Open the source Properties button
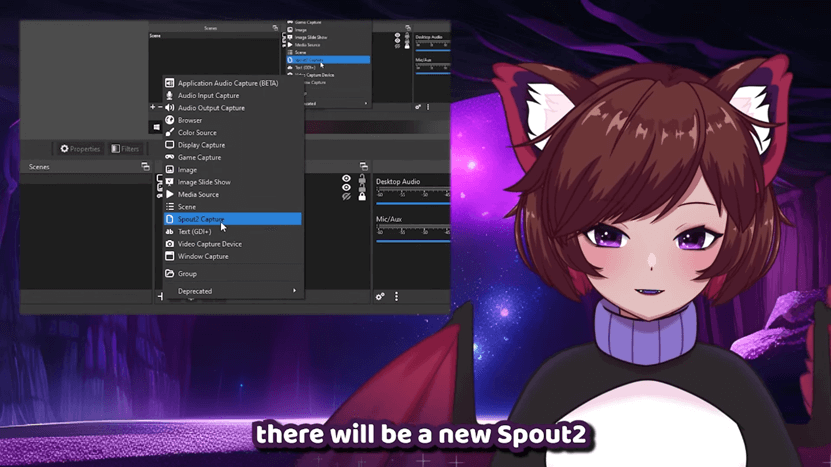The width and height of the screenshot is (831, 467). 80,149
